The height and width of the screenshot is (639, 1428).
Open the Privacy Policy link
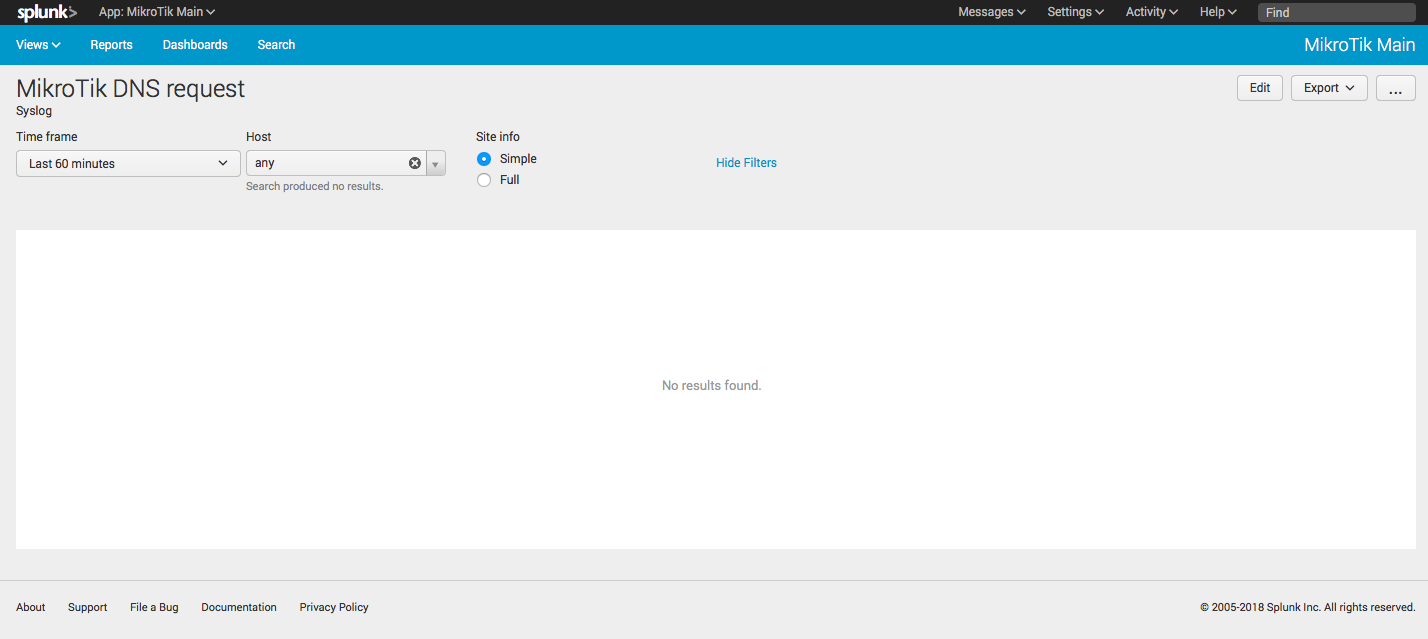[334, 607]
